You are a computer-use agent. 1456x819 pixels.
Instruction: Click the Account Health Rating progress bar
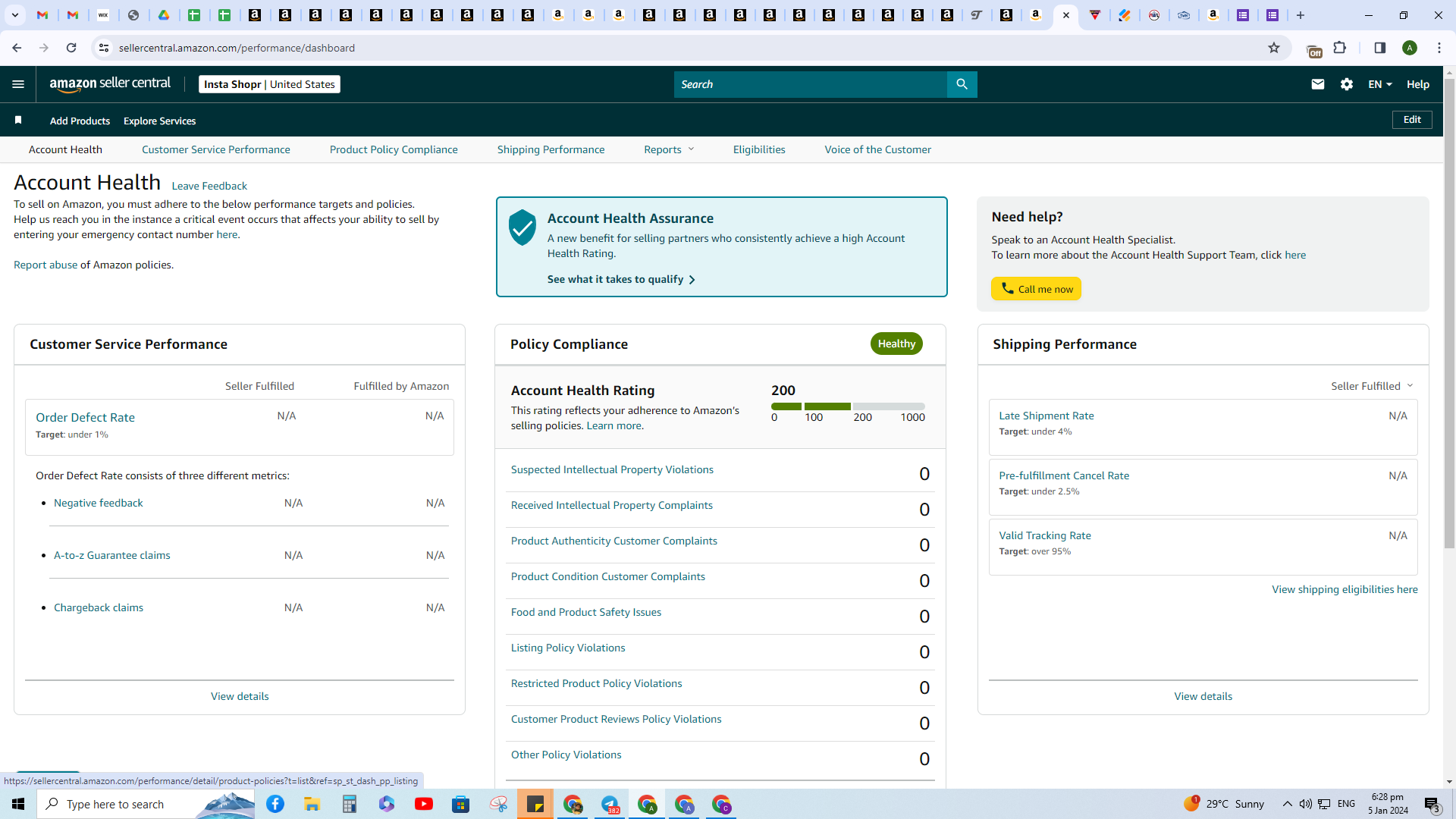848,406
